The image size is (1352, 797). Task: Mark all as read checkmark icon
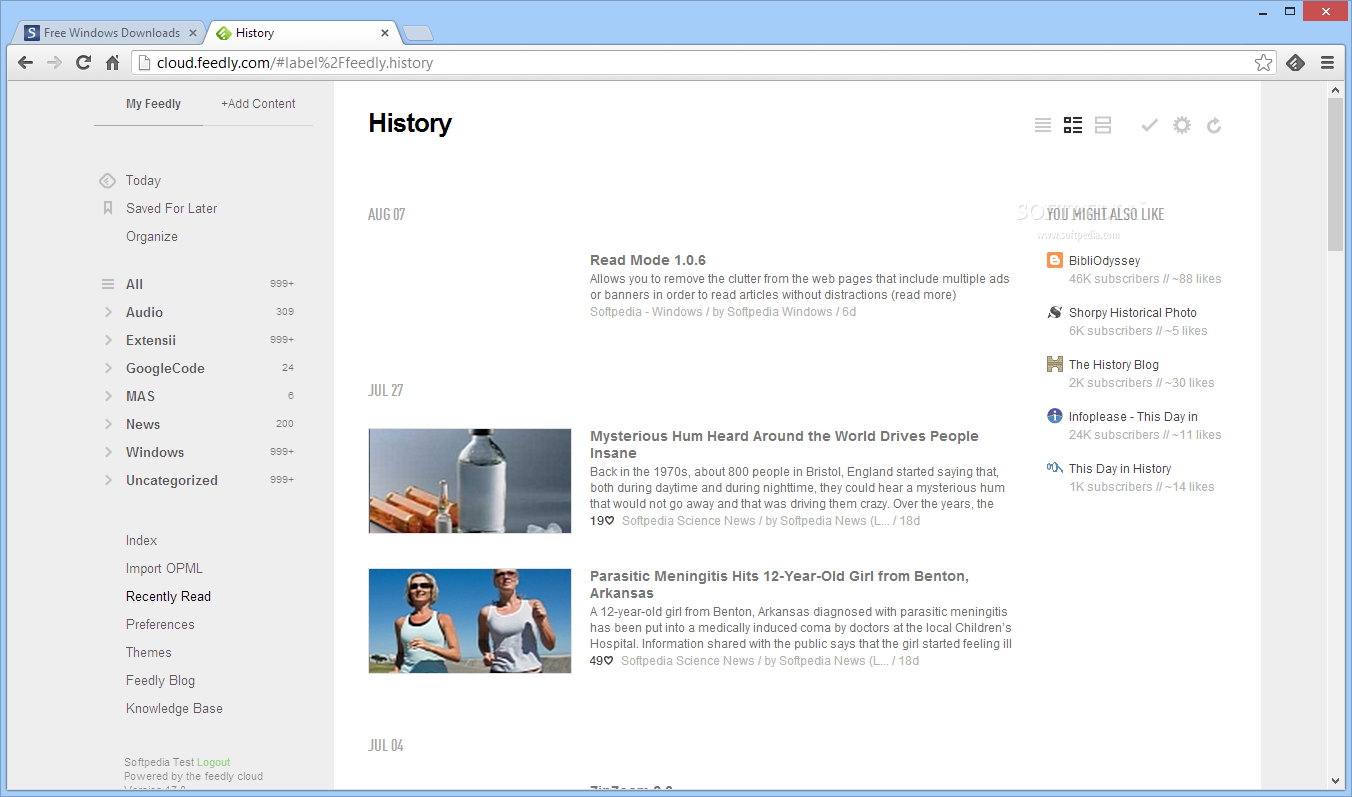click(x=1150, y=125)
